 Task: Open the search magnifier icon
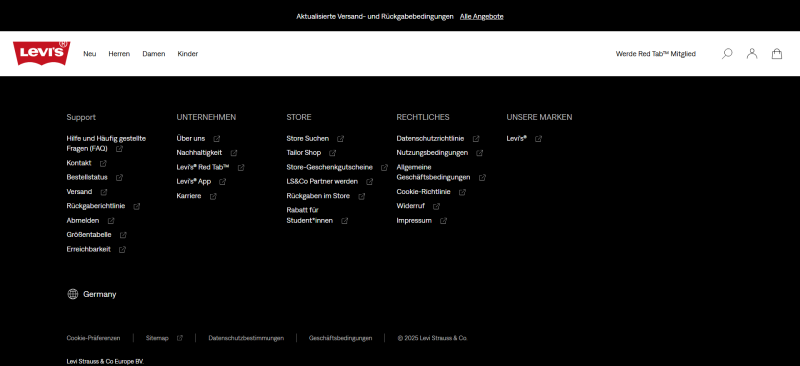[727, 54]
